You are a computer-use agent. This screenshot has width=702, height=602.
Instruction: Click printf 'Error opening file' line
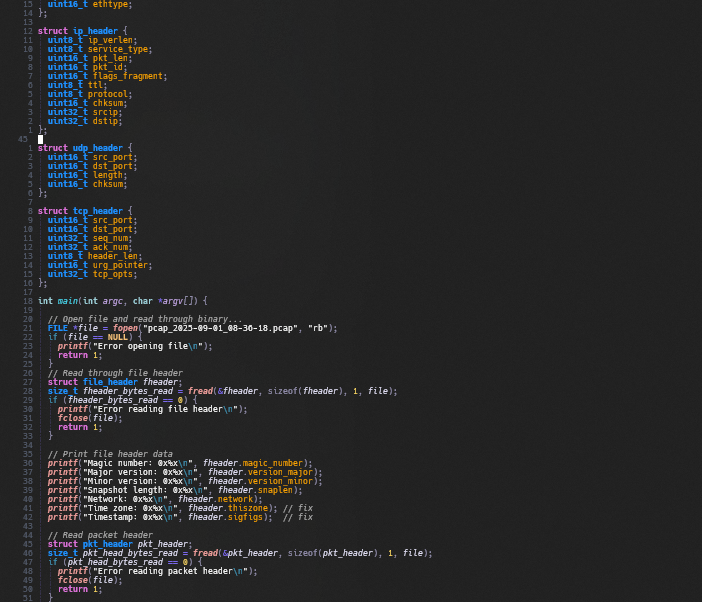[135, 346]
